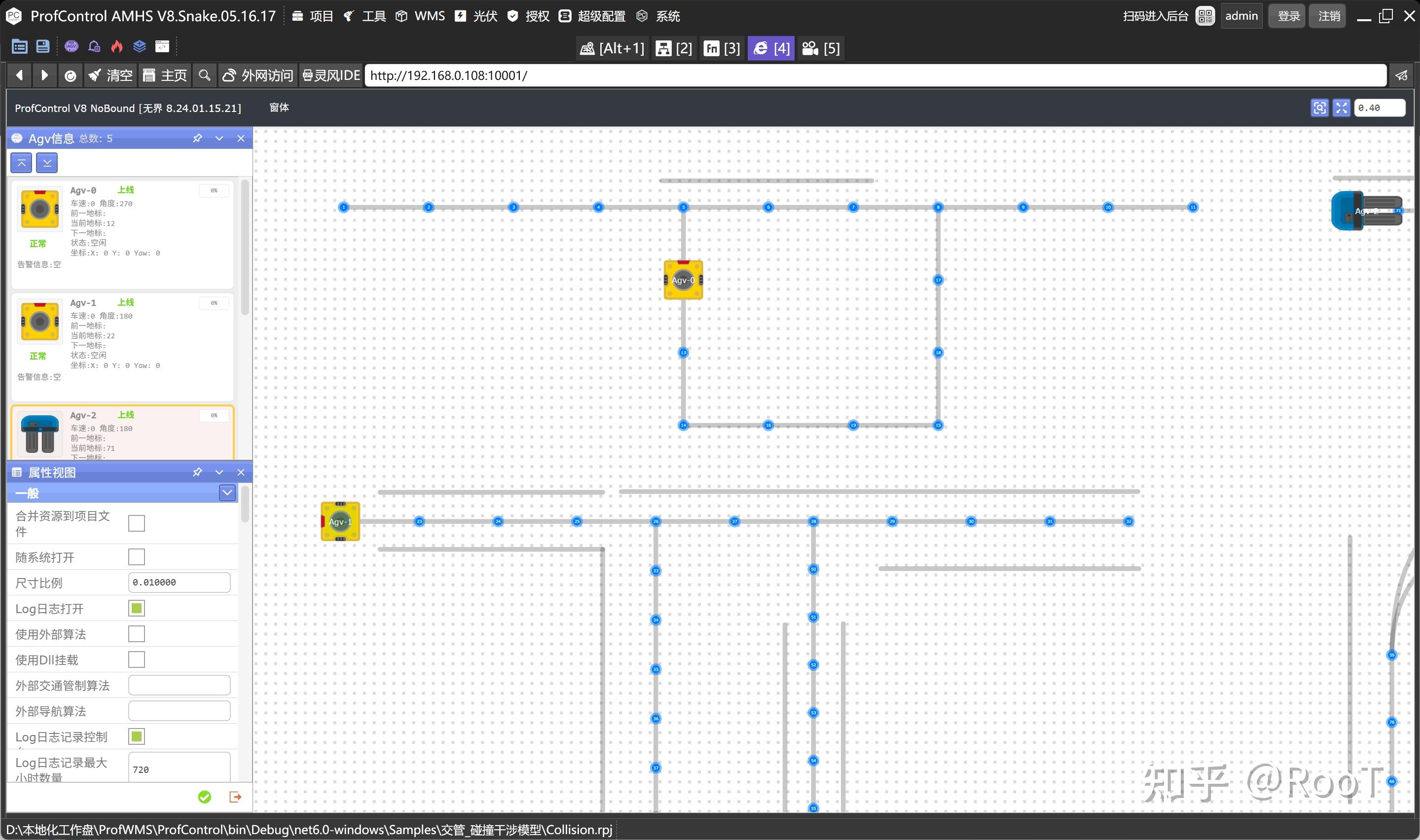Click the purple AGV toolbar icon

click(x=72, y=46)
